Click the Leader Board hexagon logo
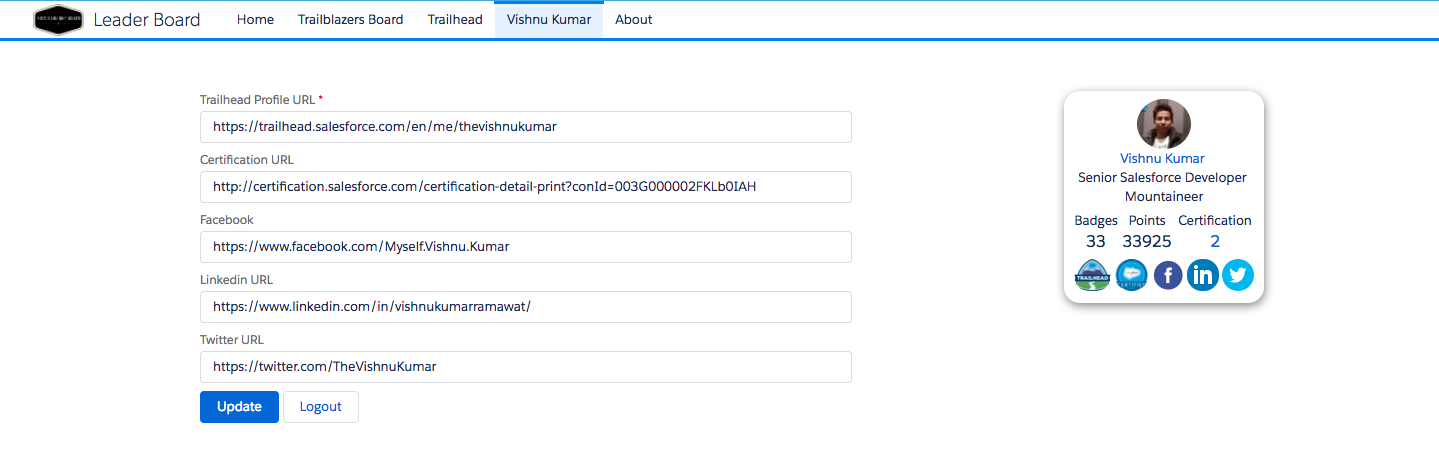 [x=58, y=20]
